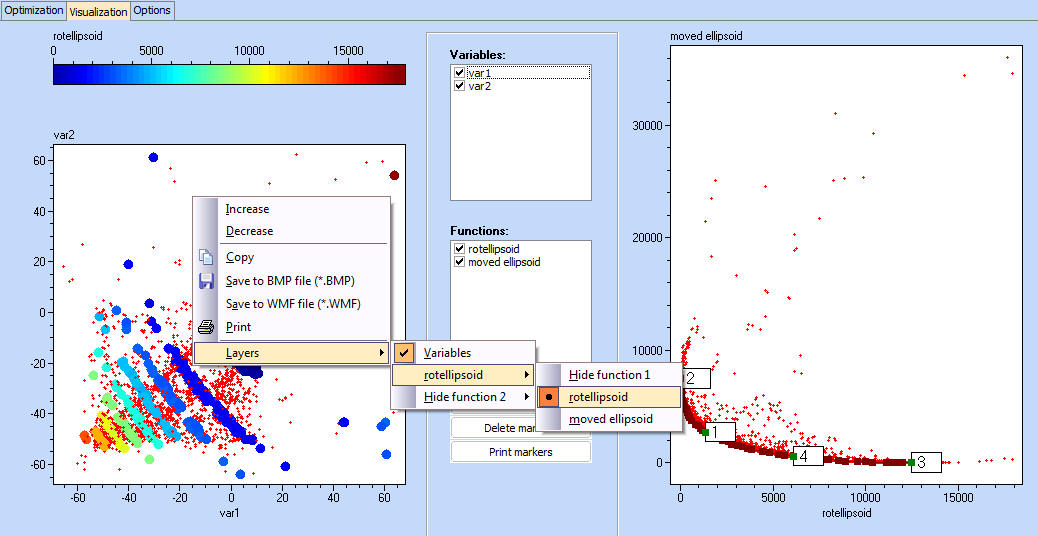Viewport: 1038px width, 536px height.
Task: Click the green marker point labeled 1
Action: 705,432
